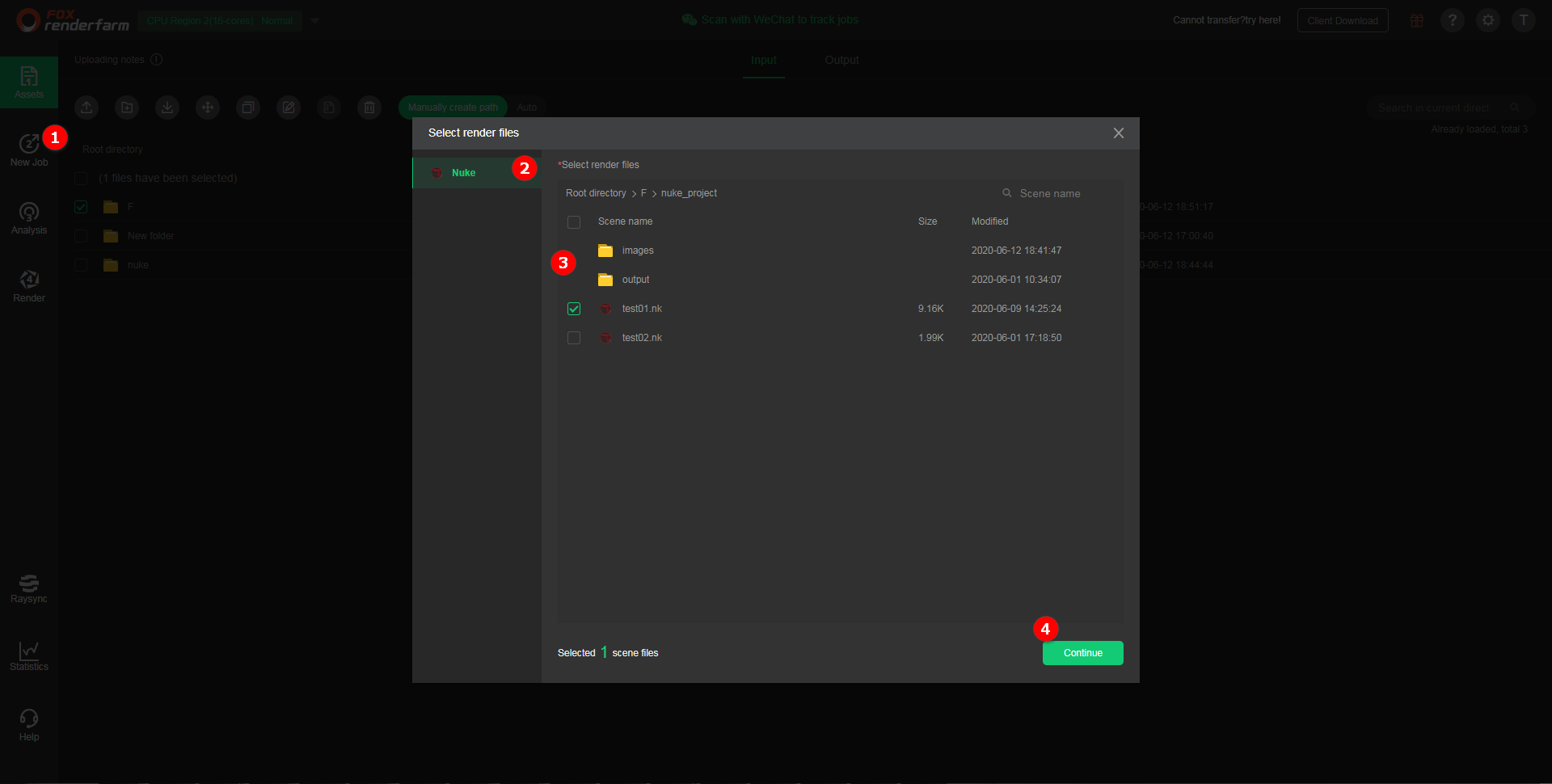The image size is (1552, 784).
Task: Open the user avatar T menu
Action: click(x=1524, y=20)
